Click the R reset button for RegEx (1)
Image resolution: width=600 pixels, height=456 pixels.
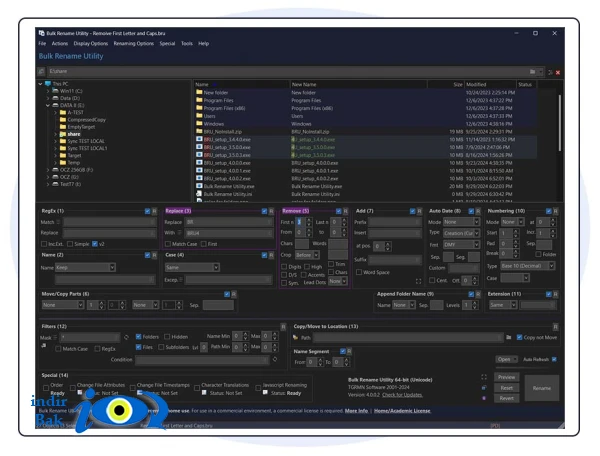pyautogui.click(x=154, y=211)
